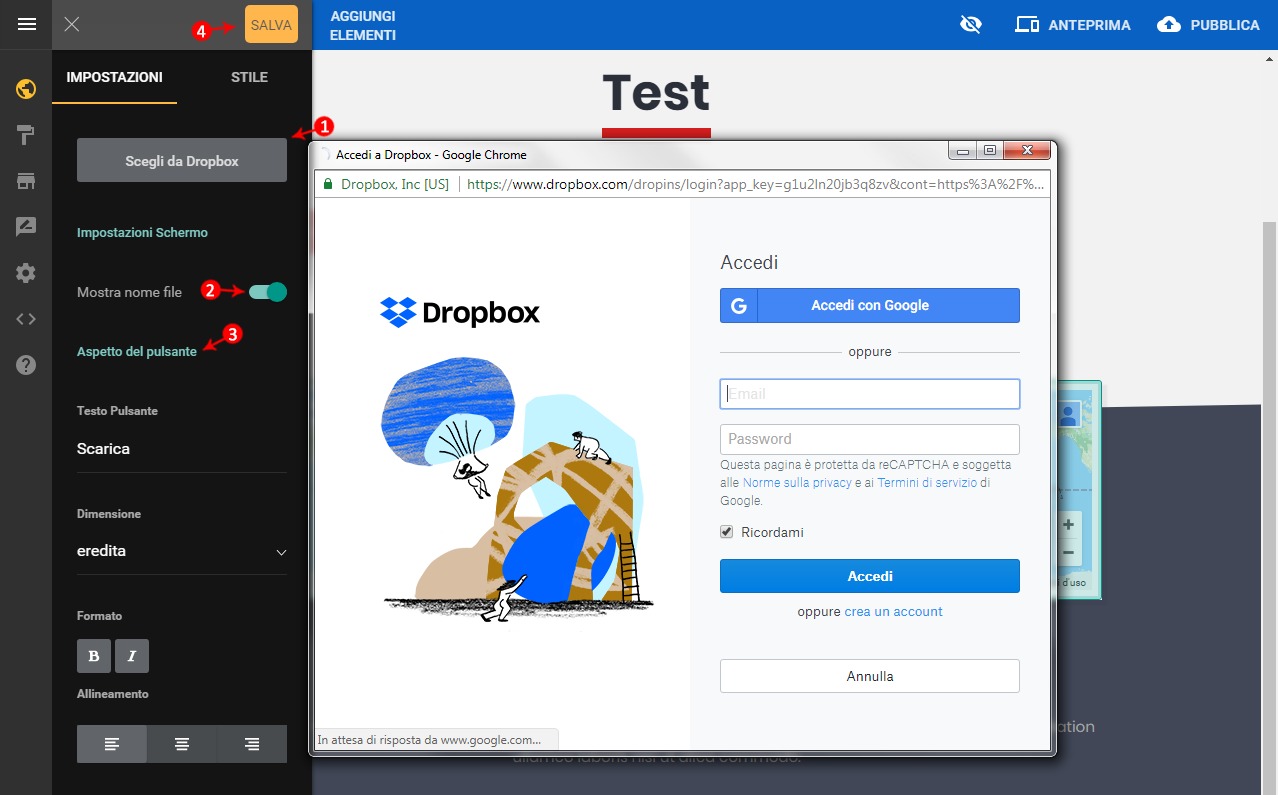Click the map zoom-out minus icon
This screenshot has width=1278, height=795.
(1068, 553)
